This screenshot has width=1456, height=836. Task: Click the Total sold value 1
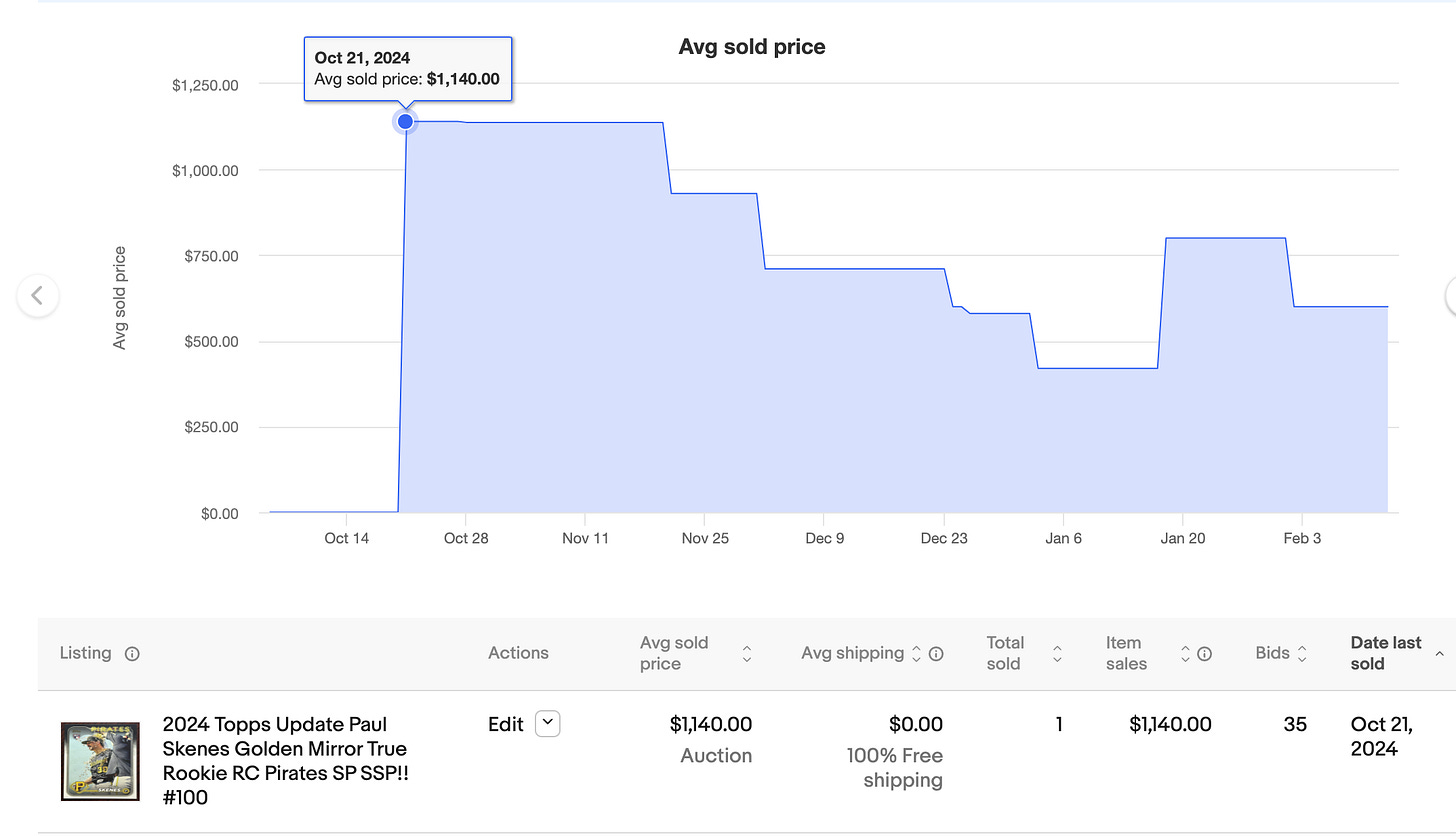pyautogui.click(x=1059, y=724)
